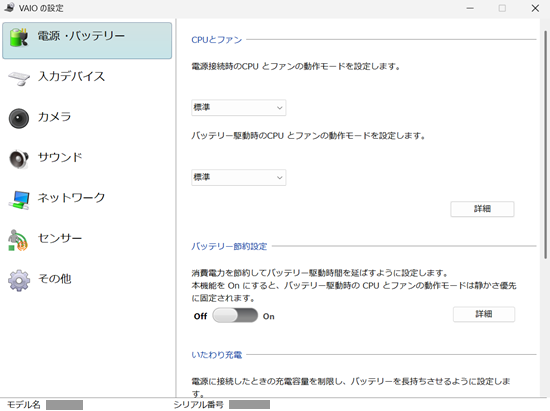Click the いたわり充電 section heading
The height and width of the screenshot is (411, 550).
click(x=217, y=355)
